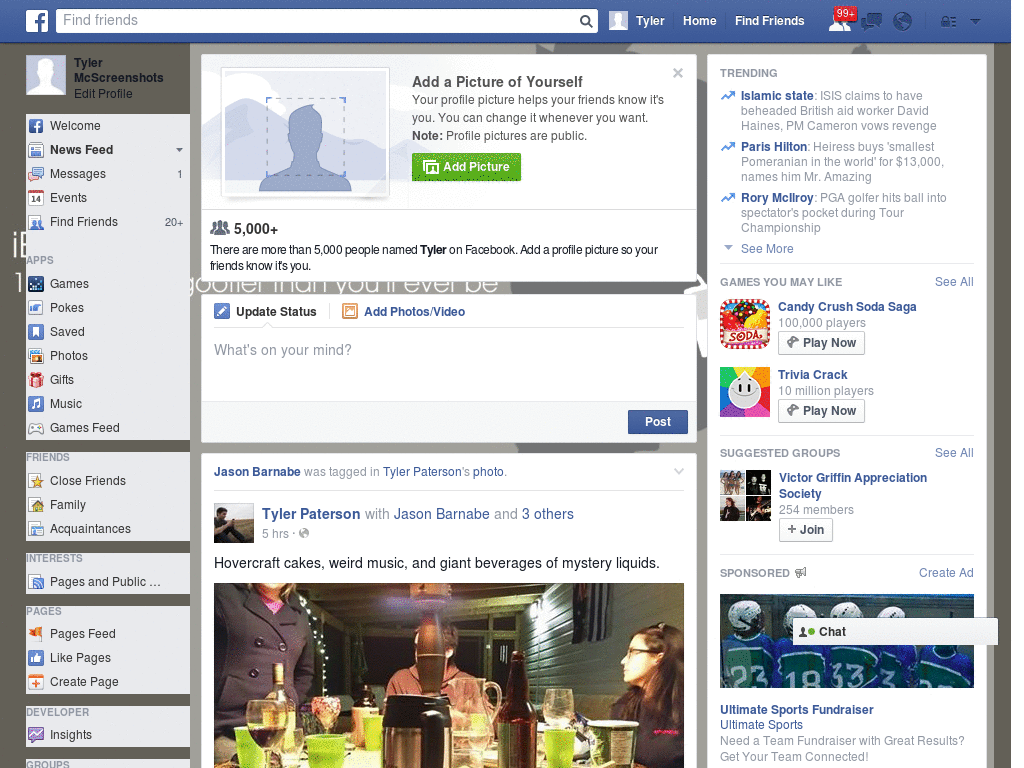This screenshot has height=768, width=1024.
Task: Join Victor Griffin Appreciation Society group
Action: tap(805, 530)
